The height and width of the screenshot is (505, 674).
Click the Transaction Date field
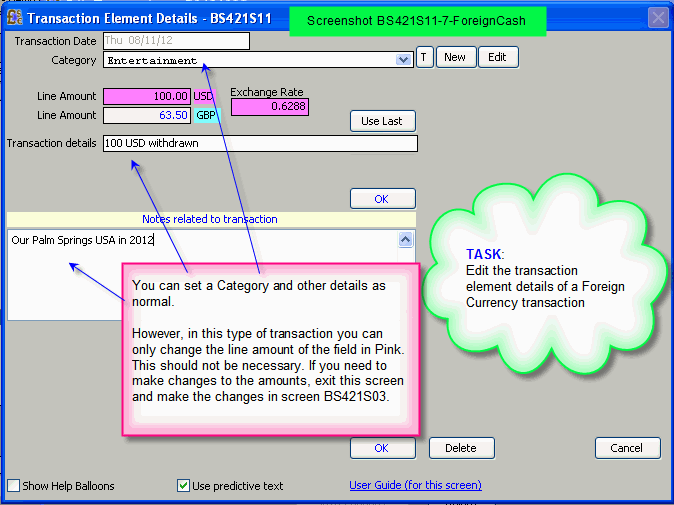(x=176, y=41)
